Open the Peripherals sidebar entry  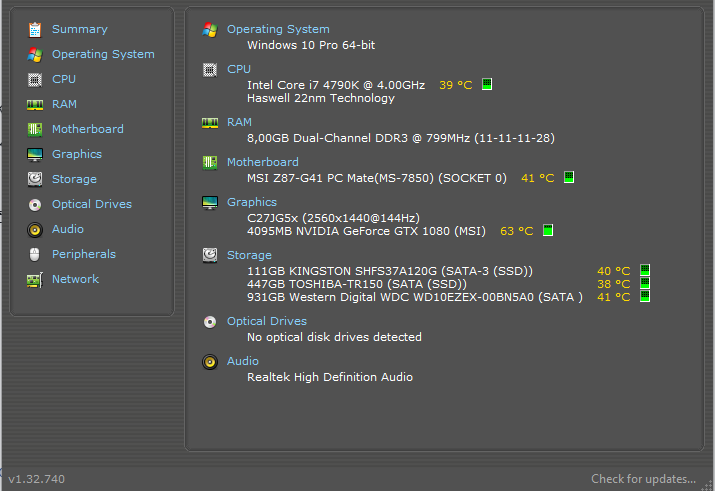pos(84,254)
